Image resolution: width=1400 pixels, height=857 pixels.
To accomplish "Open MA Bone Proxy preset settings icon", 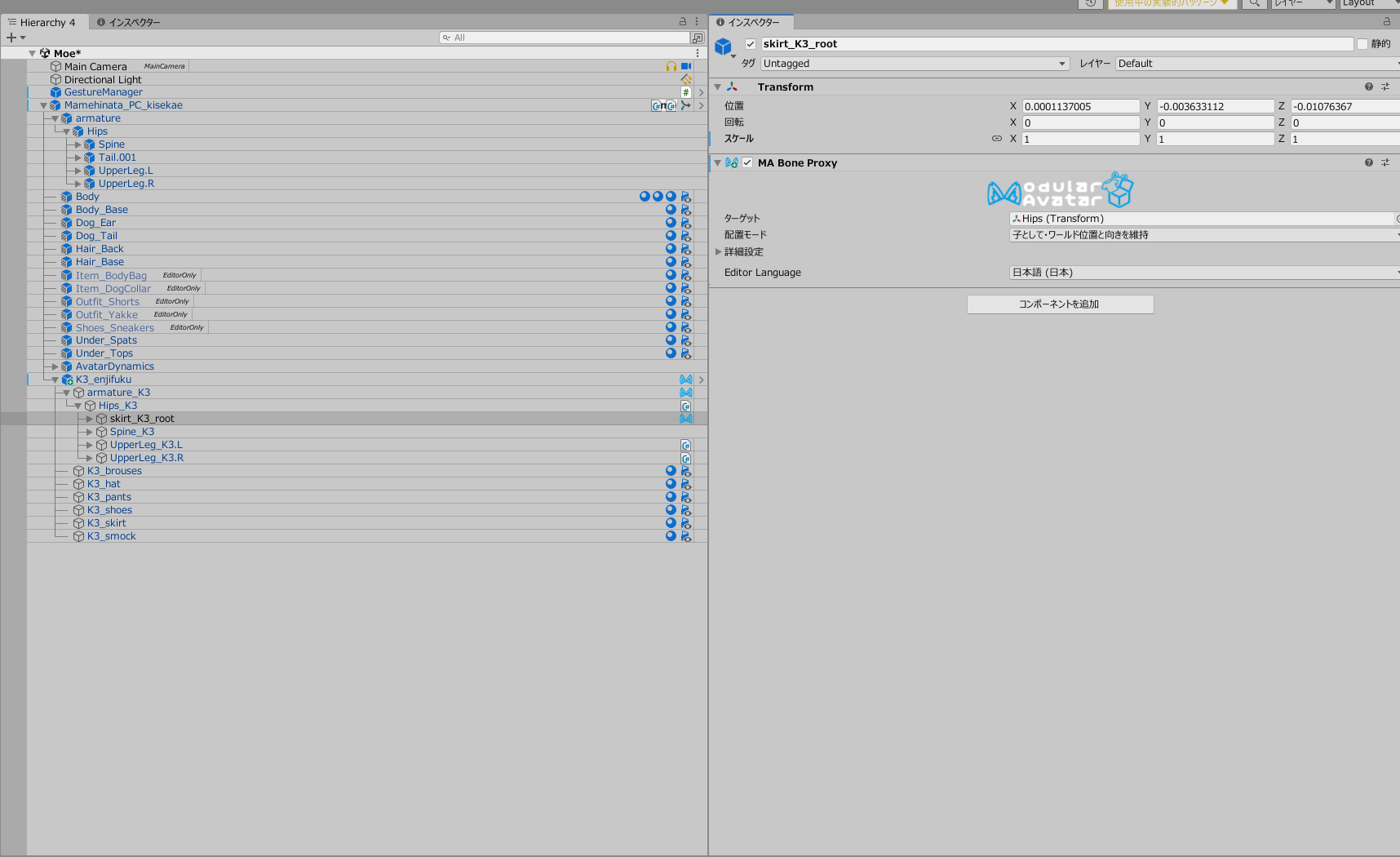I will (1384, 162).
